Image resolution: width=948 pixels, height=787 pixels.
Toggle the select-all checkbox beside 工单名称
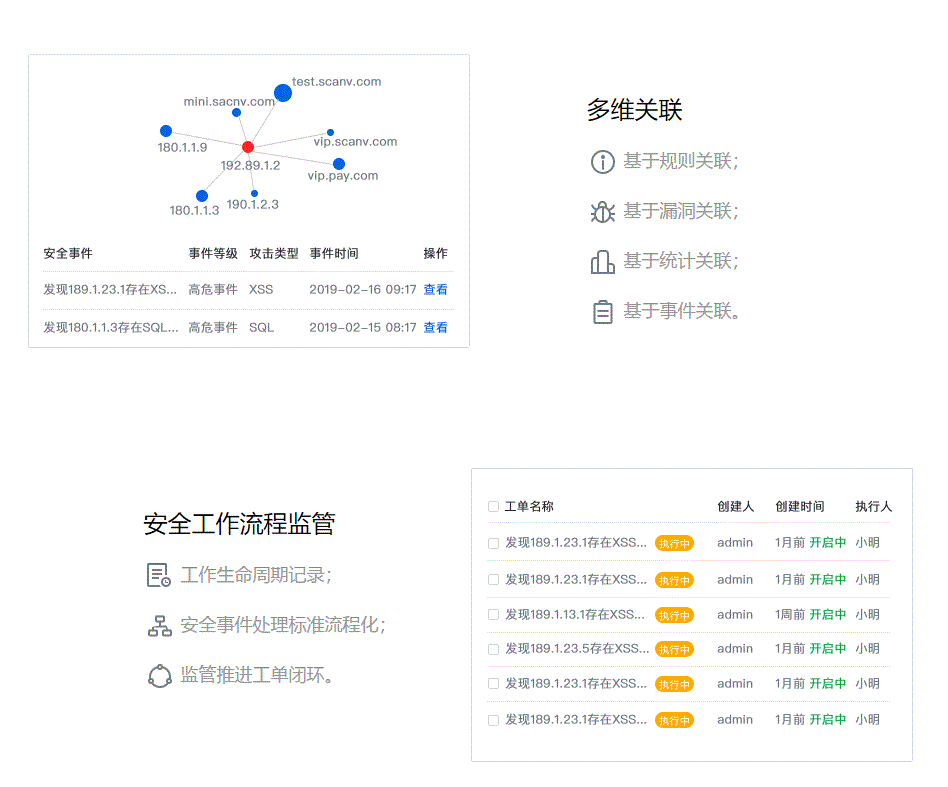[493, 507]
